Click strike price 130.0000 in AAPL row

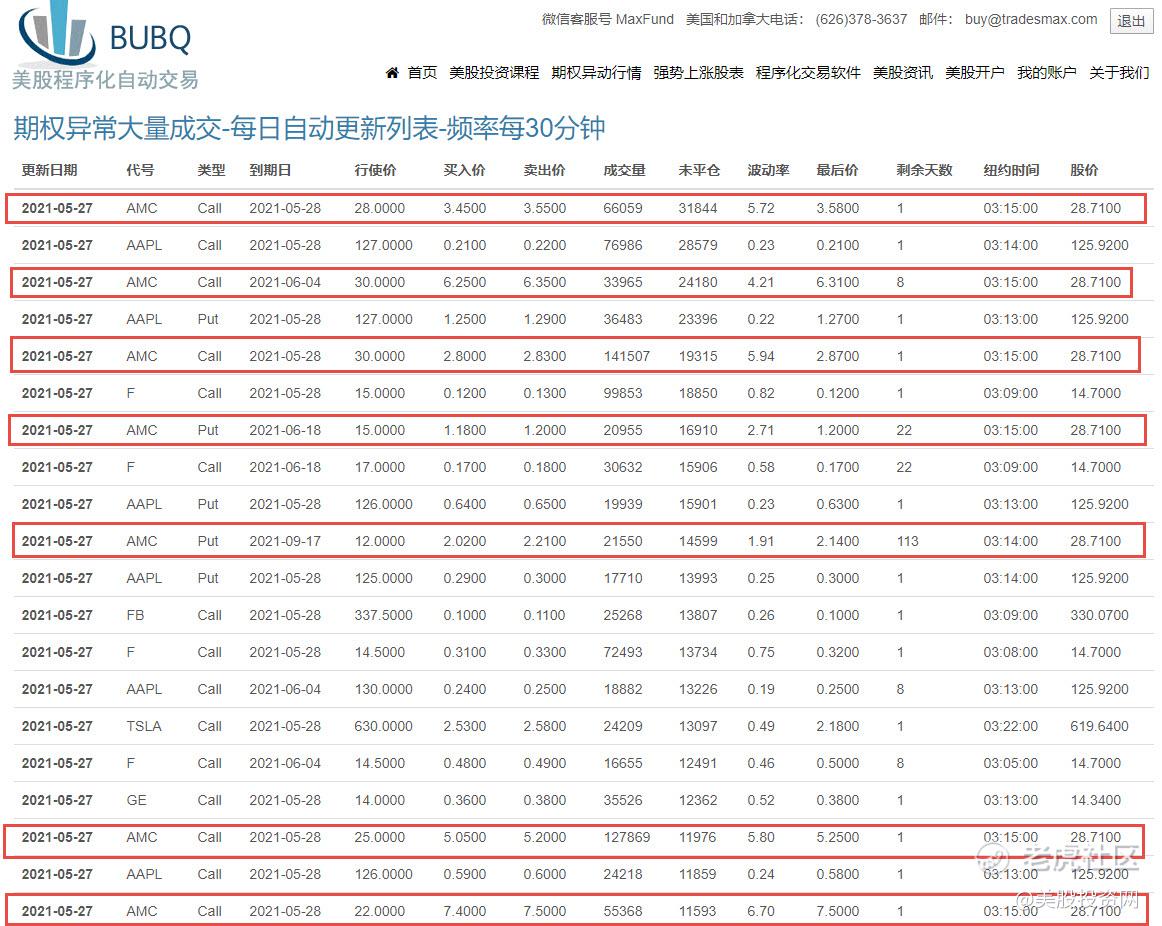pos(383,689)
